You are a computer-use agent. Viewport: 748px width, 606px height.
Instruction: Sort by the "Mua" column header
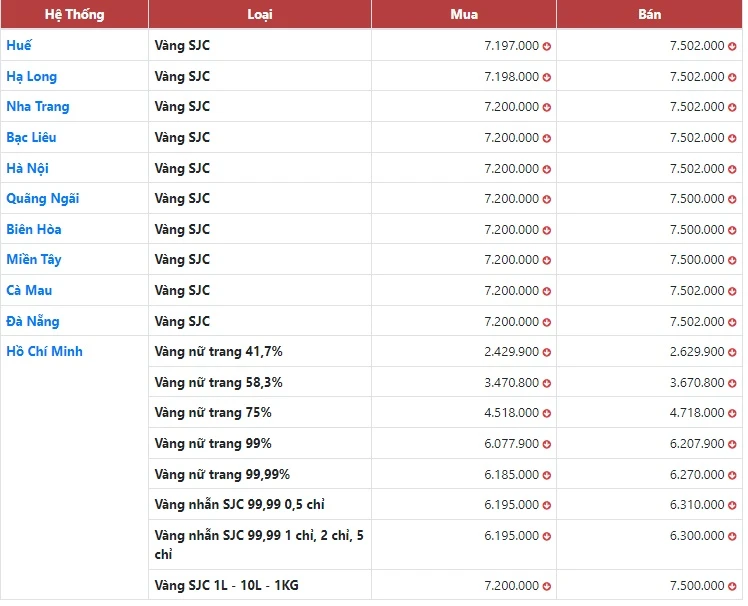[x=464, y=15]
